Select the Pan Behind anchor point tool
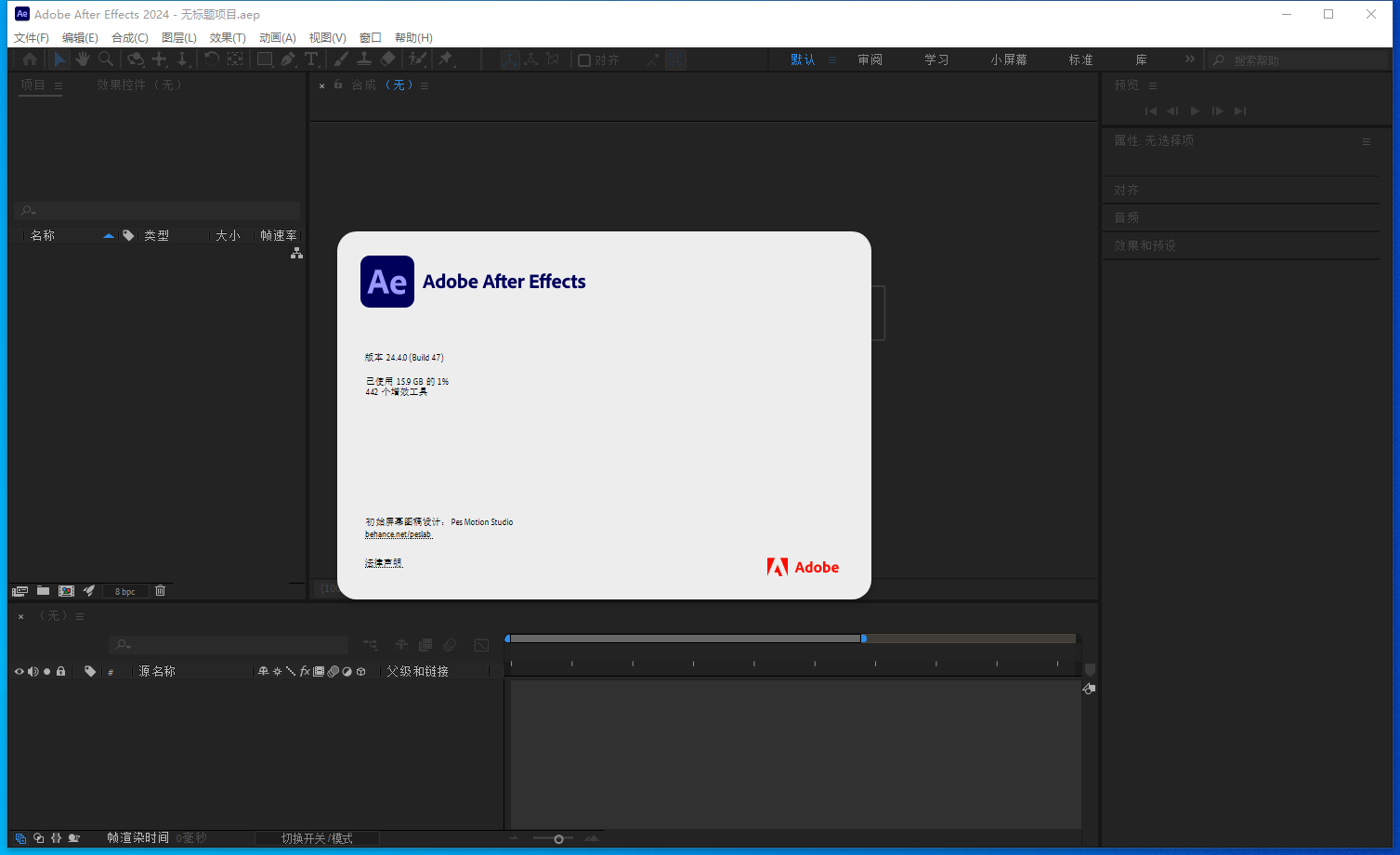Viewport: 1400px width, 855px height. point(235,59)
